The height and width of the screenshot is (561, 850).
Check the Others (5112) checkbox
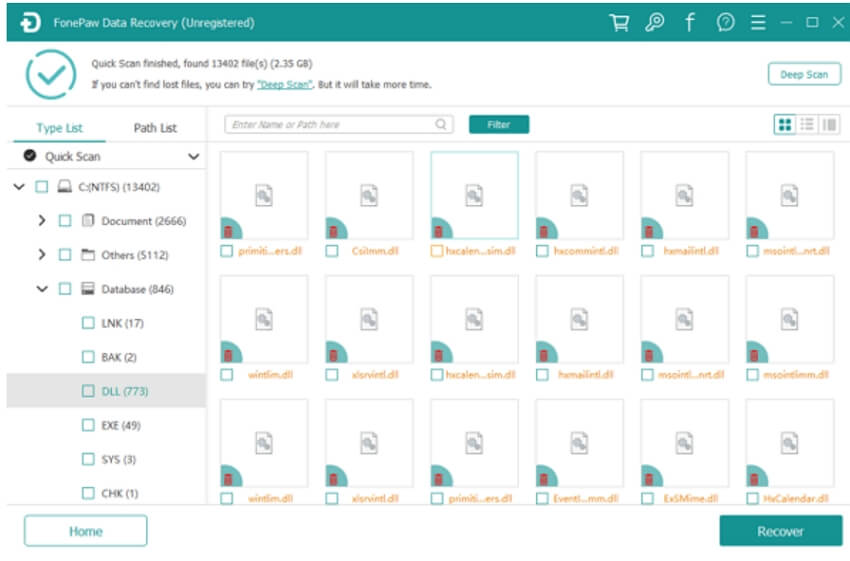click(65, 255)
